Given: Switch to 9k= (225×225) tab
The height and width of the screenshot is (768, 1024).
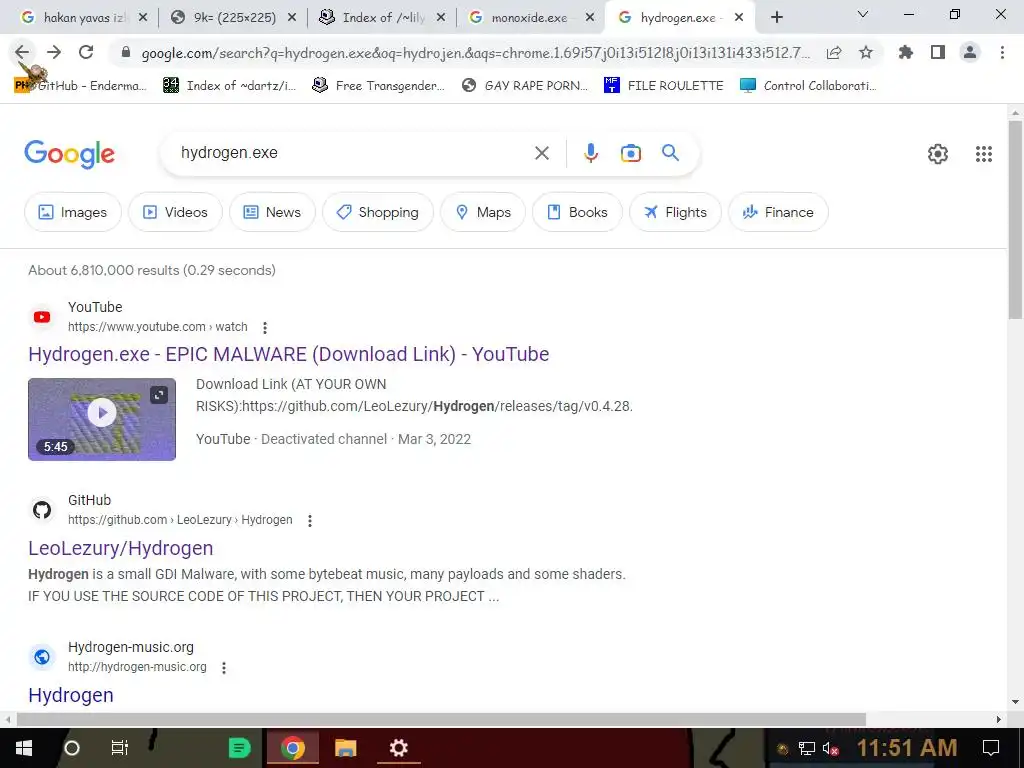Looking at the screenshot, I should (x=235, y=18).
